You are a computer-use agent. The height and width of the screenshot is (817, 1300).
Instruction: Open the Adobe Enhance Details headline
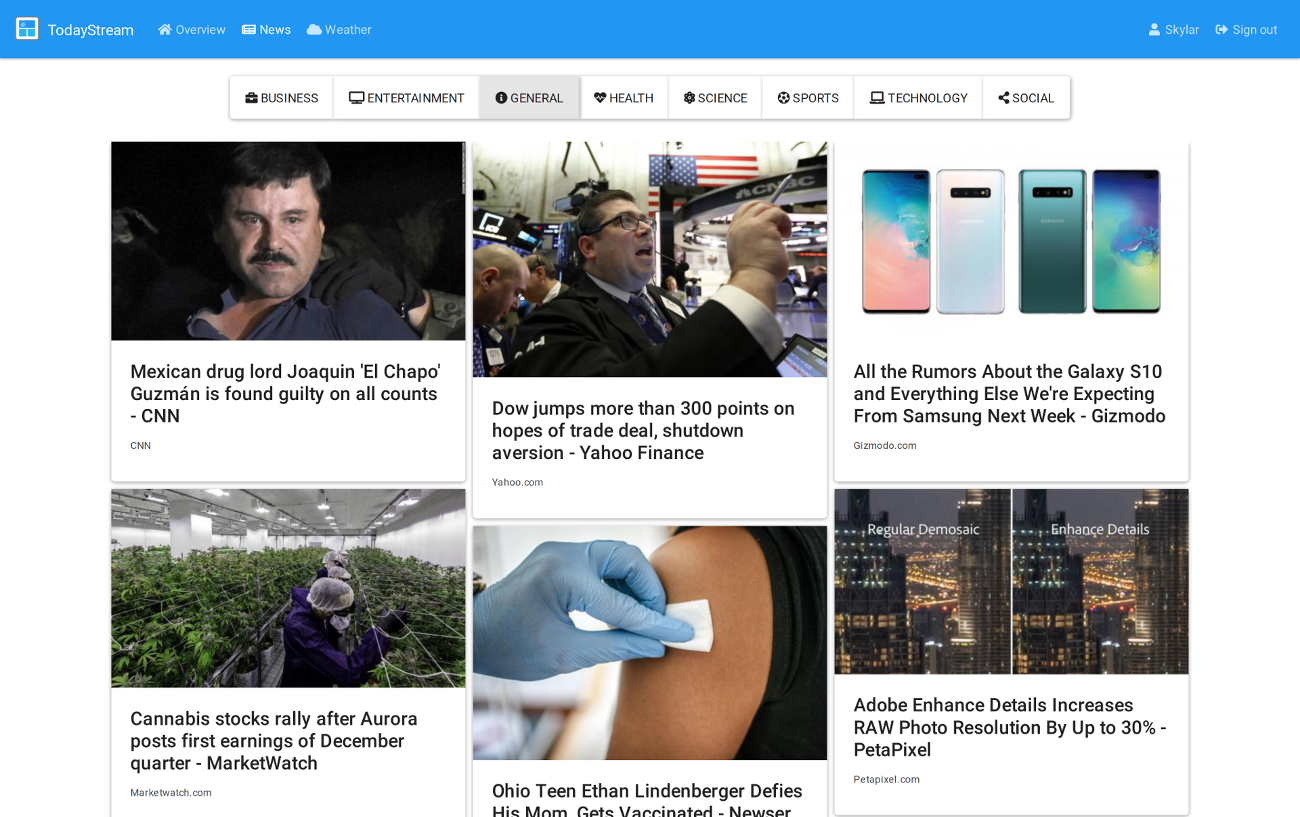coord(1010,728)
